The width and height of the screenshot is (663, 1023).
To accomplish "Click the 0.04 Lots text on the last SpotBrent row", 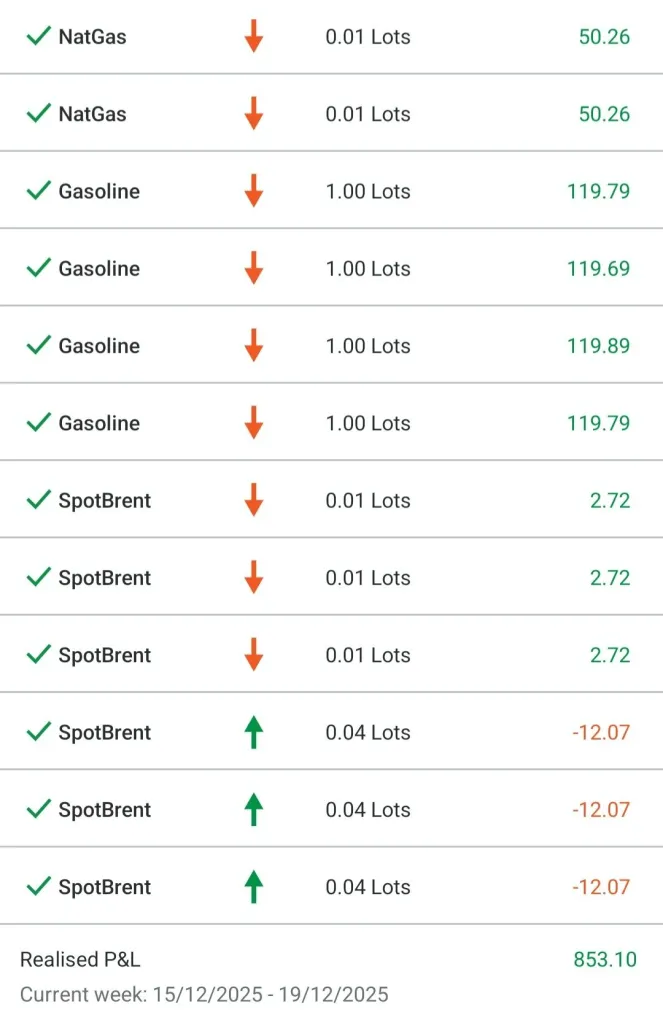I will pyautogui.click(x=368, y=887).
